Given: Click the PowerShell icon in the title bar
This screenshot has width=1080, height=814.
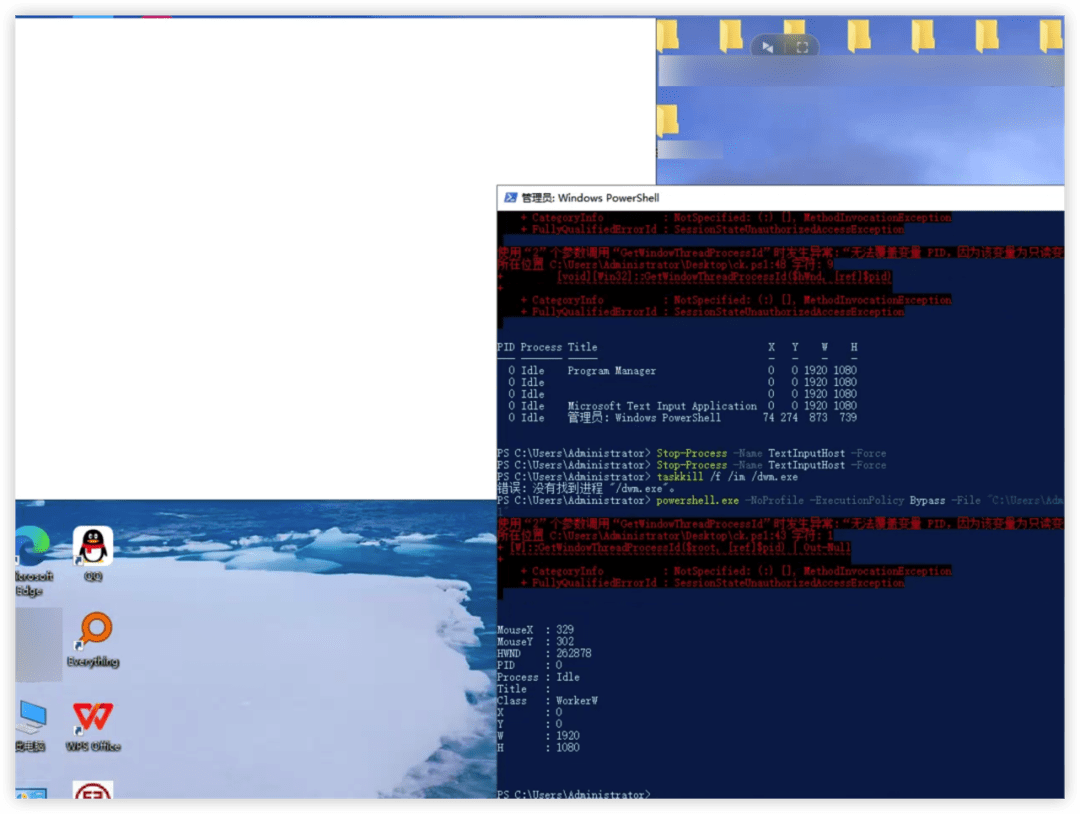Looking at the screenshot, I should click(510, 198).
